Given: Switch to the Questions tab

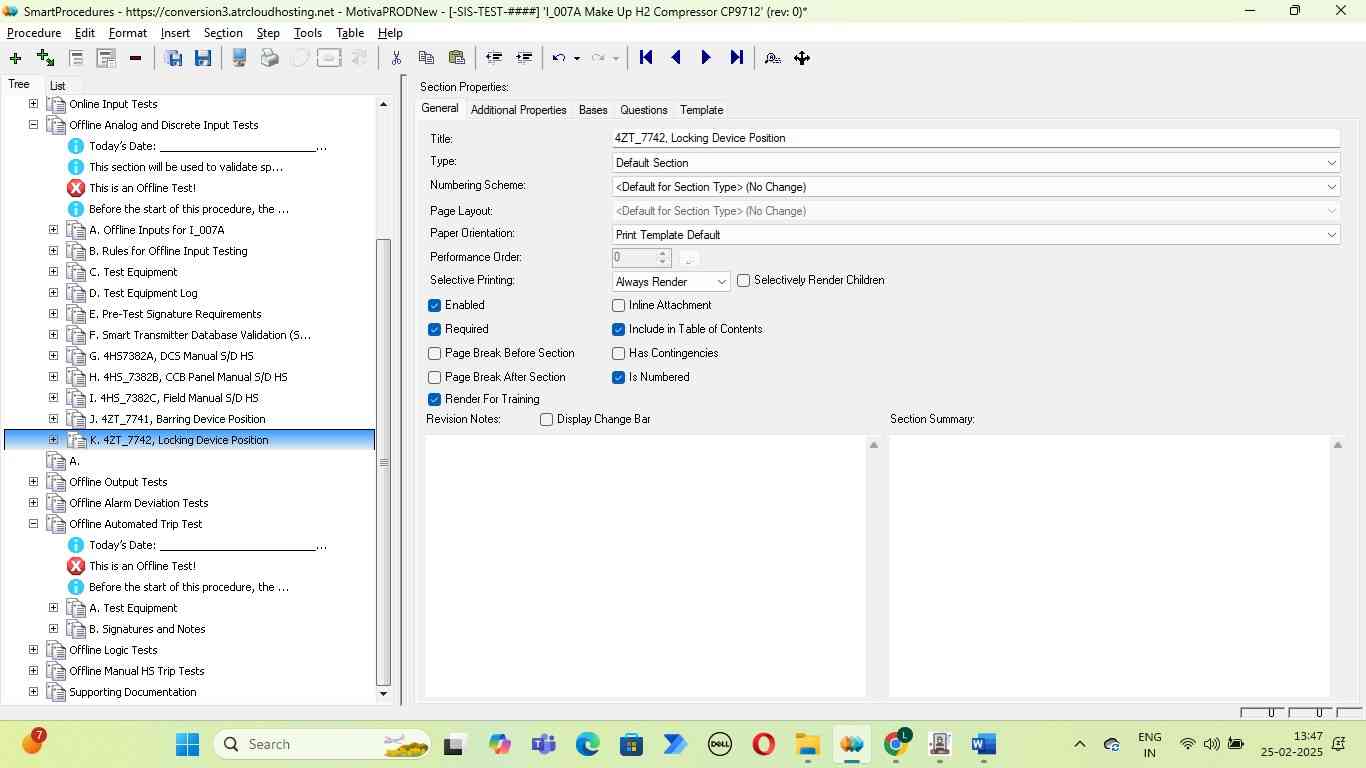Looking at the screenshot, I should 643,110.
